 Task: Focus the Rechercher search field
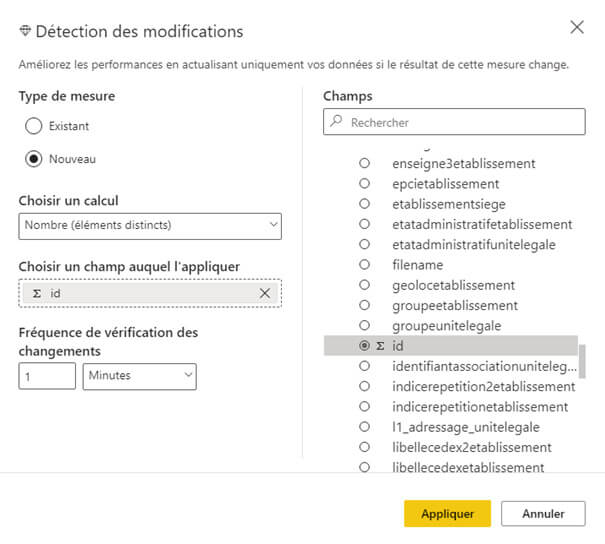pyautogui.click(x=454, y=122)
